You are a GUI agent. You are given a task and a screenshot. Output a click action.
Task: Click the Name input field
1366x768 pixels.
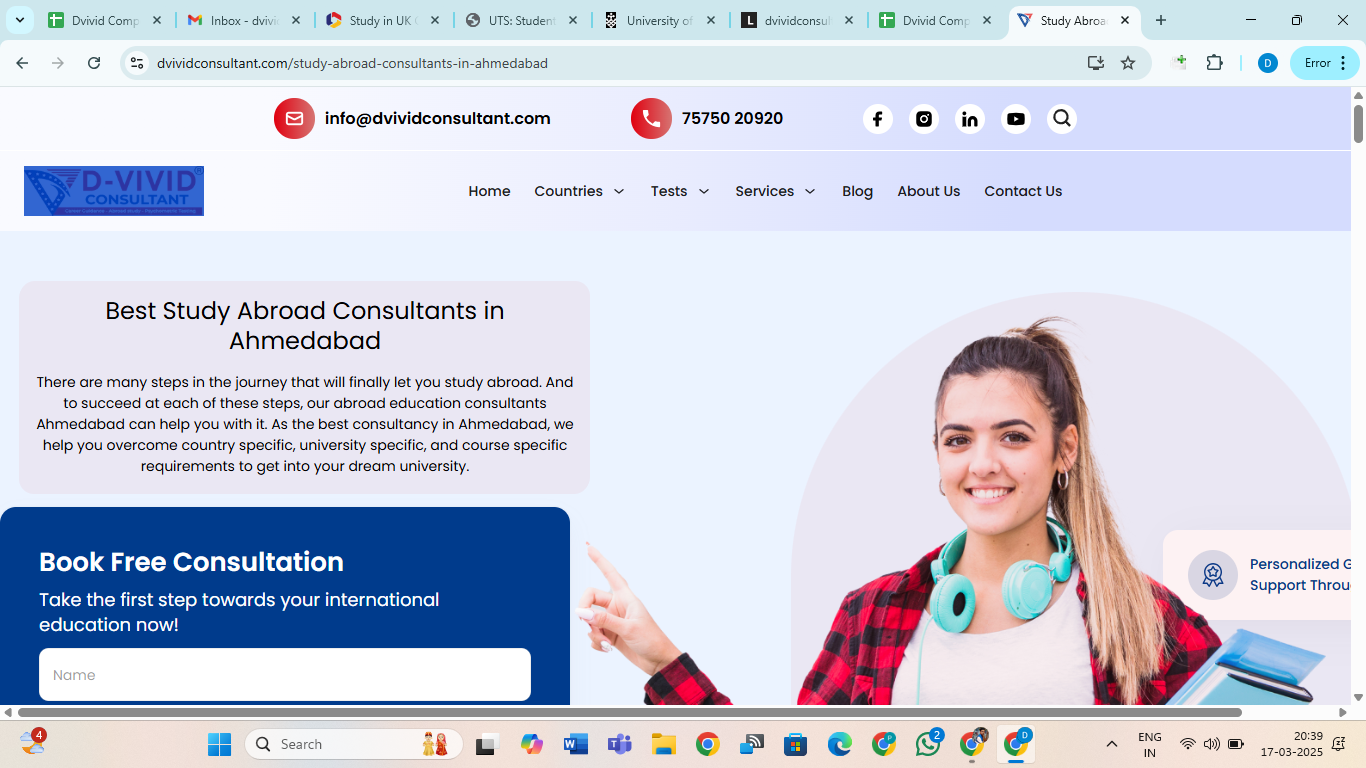click(285, 675)
